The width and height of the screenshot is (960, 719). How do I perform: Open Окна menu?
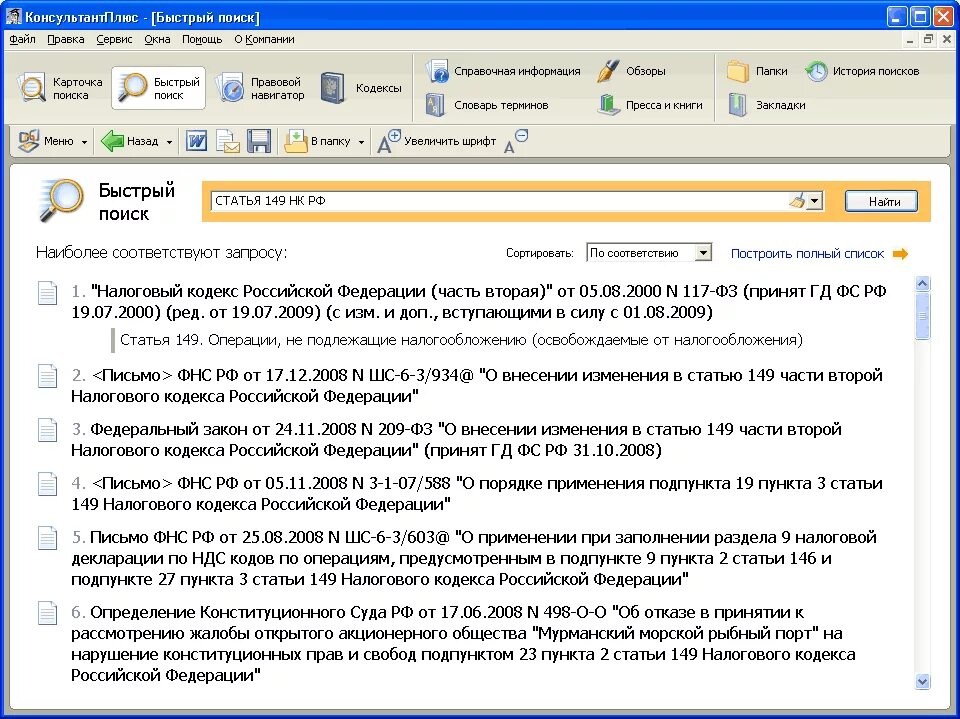click(157, 39)
